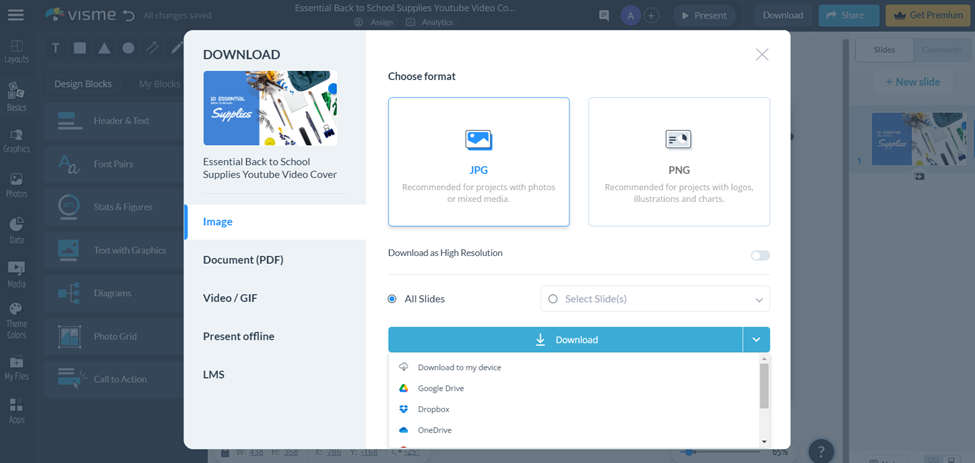Open Data in left sidebar
This screenshot has height=463, width=975.
[17, 231]
